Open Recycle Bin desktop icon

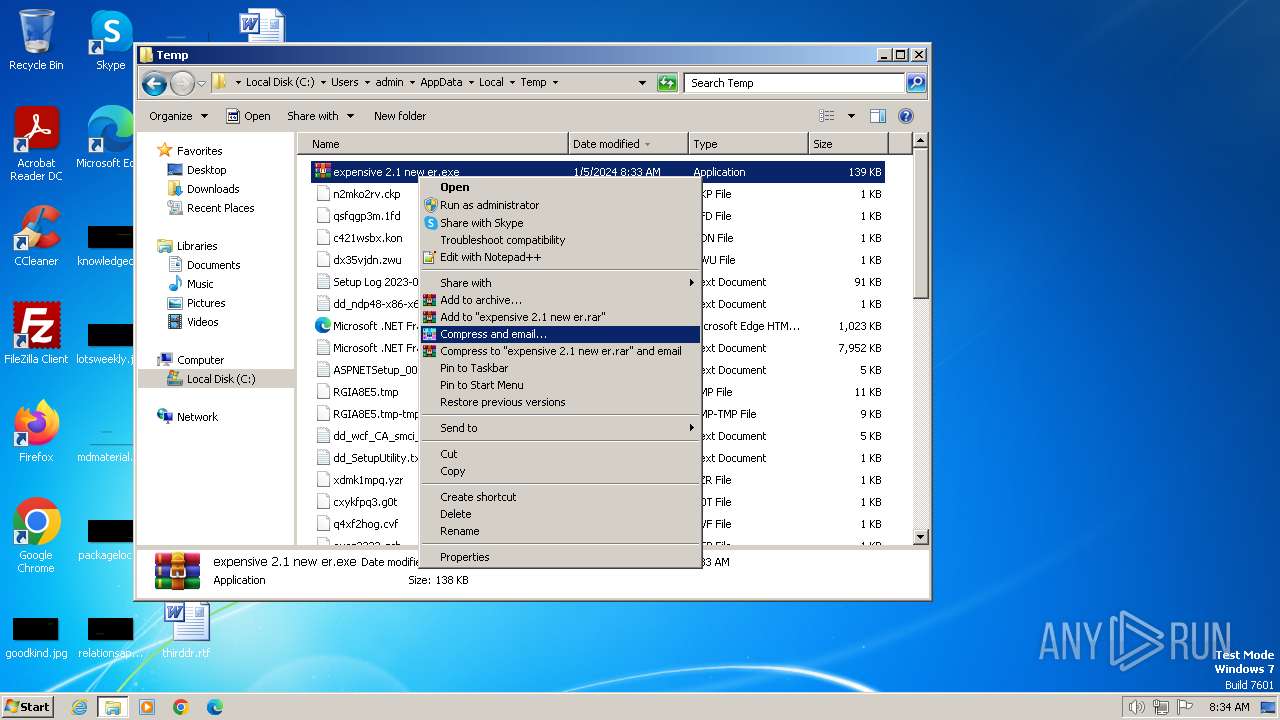36,40
